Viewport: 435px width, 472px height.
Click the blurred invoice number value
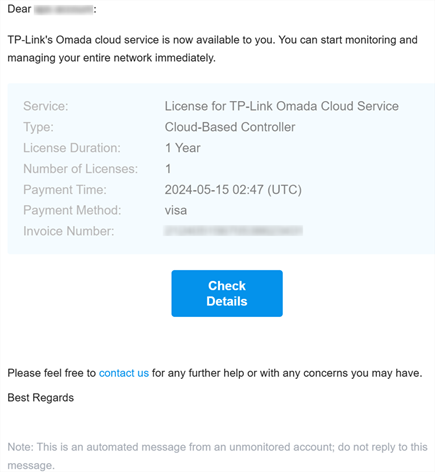point(233,231)
